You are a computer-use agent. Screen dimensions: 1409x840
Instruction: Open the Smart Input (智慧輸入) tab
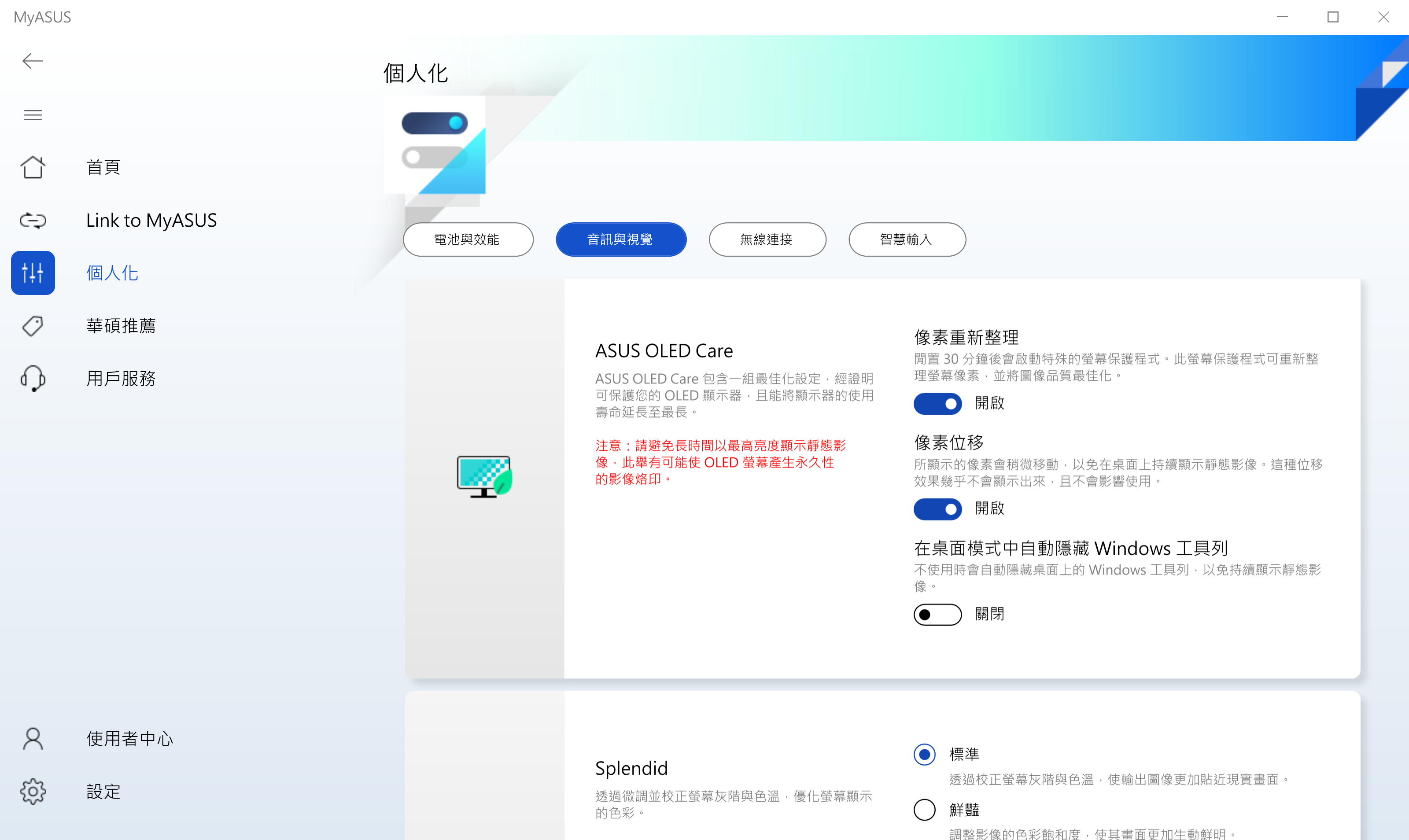pos(907,239)
